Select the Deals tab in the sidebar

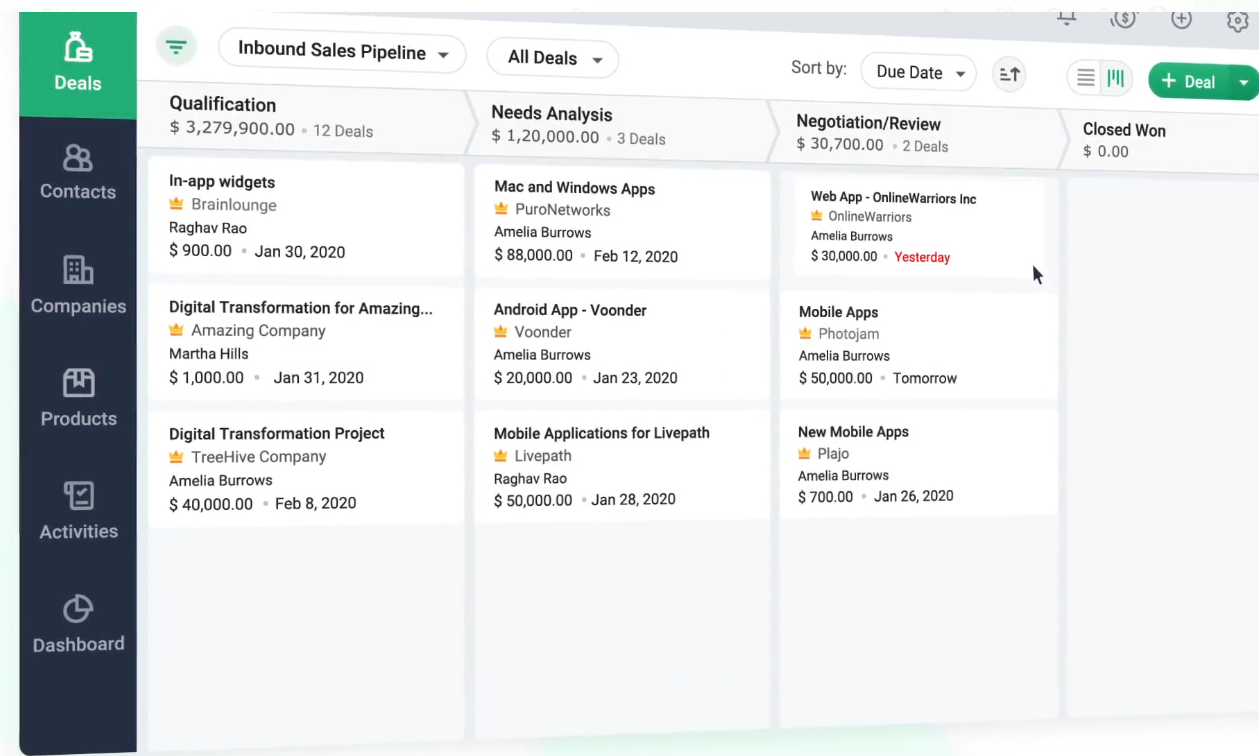78,62
